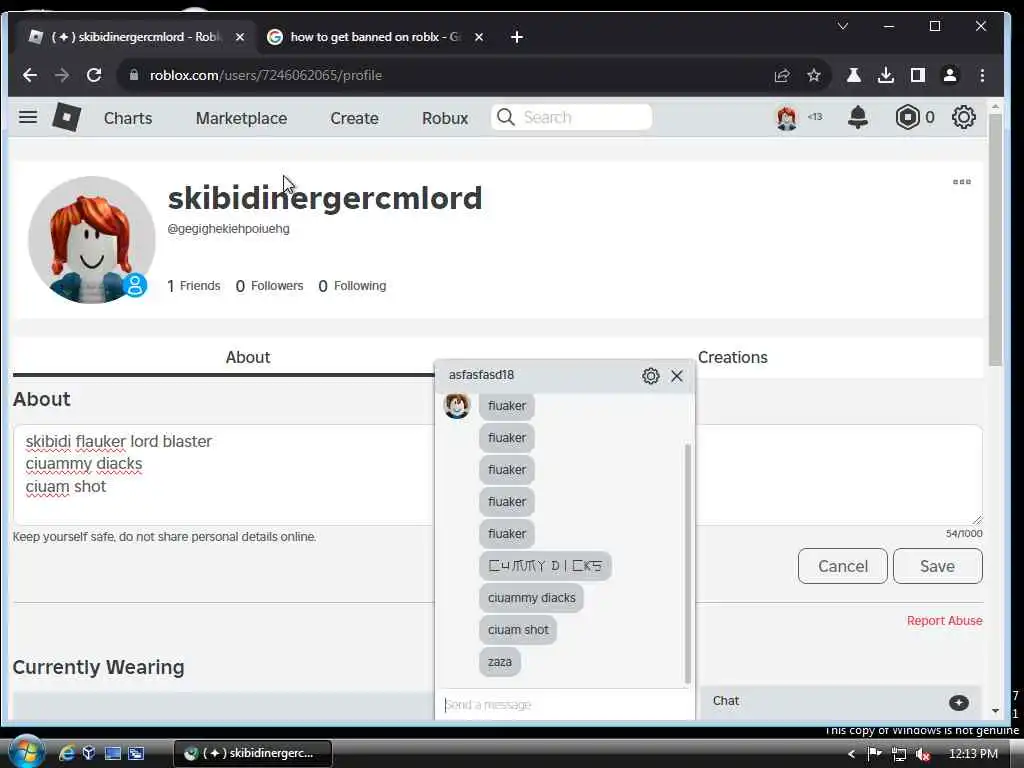Click the Roblox search field
1024x768 pixels.
tap(571, 118)
